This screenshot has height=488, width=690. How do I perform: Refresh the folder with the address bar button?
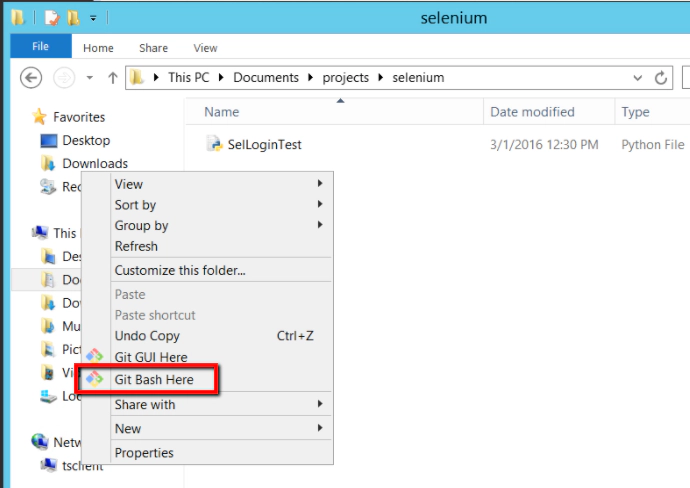pos(661,78)
